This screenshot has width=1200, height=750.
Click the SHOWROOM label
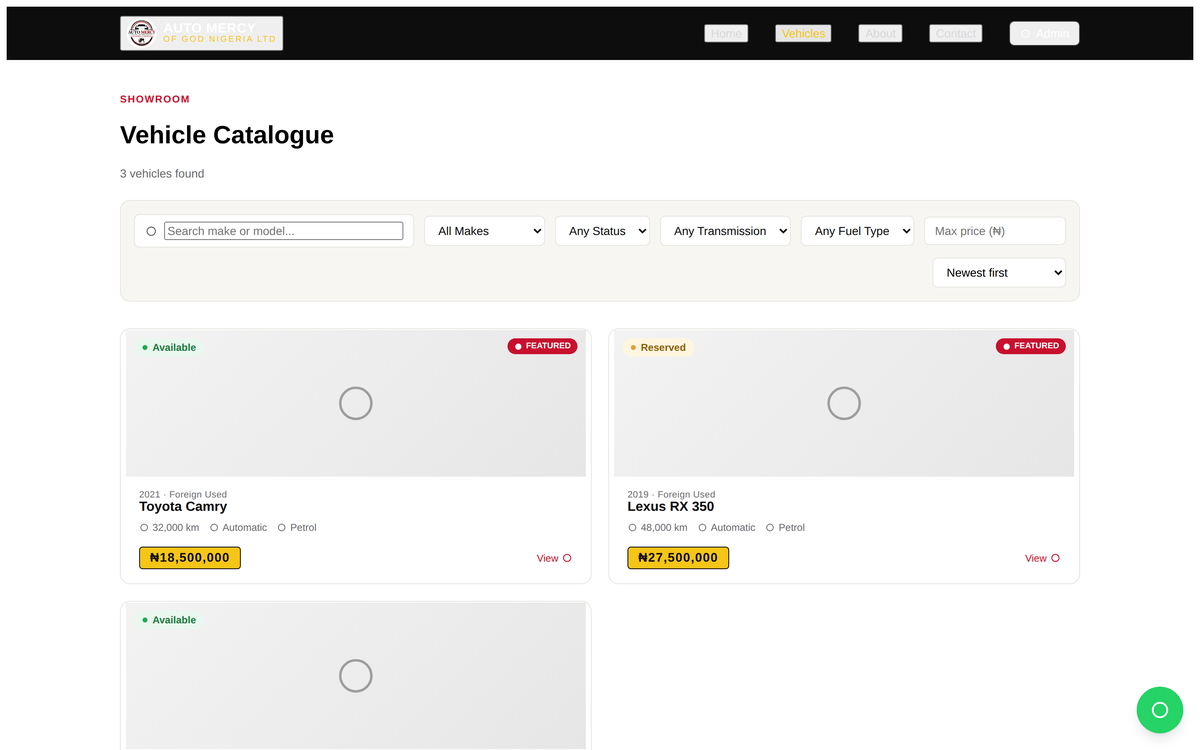coord(155,99)
